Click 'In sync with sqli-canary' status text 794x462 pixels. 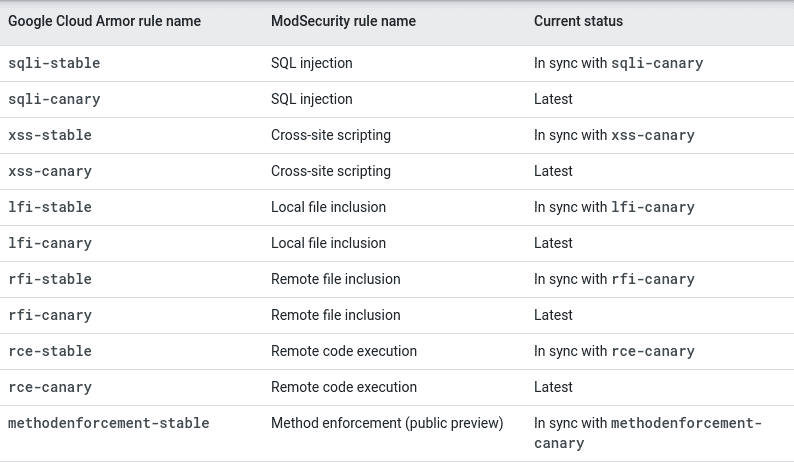click(618, 63)
